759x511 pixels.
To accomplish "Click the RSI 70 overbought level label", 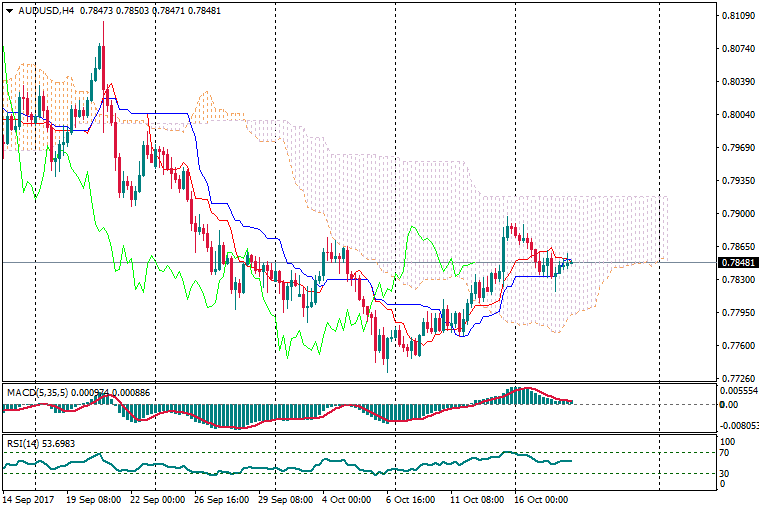I will (x=727, y=453).
